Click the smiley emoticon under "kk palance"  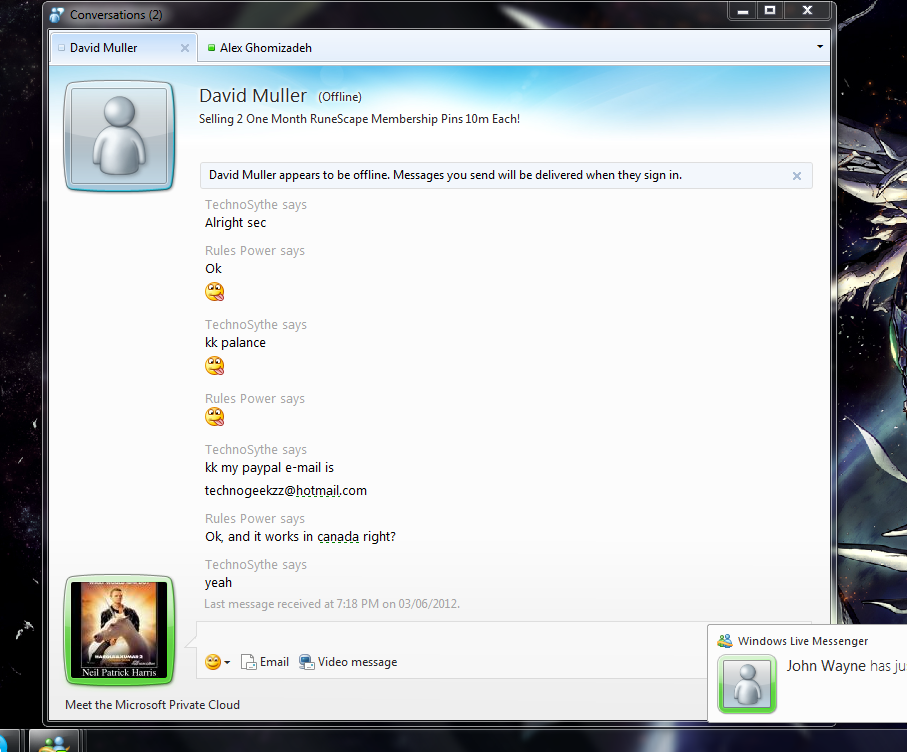pyautogui.click(x=215, y=366)
